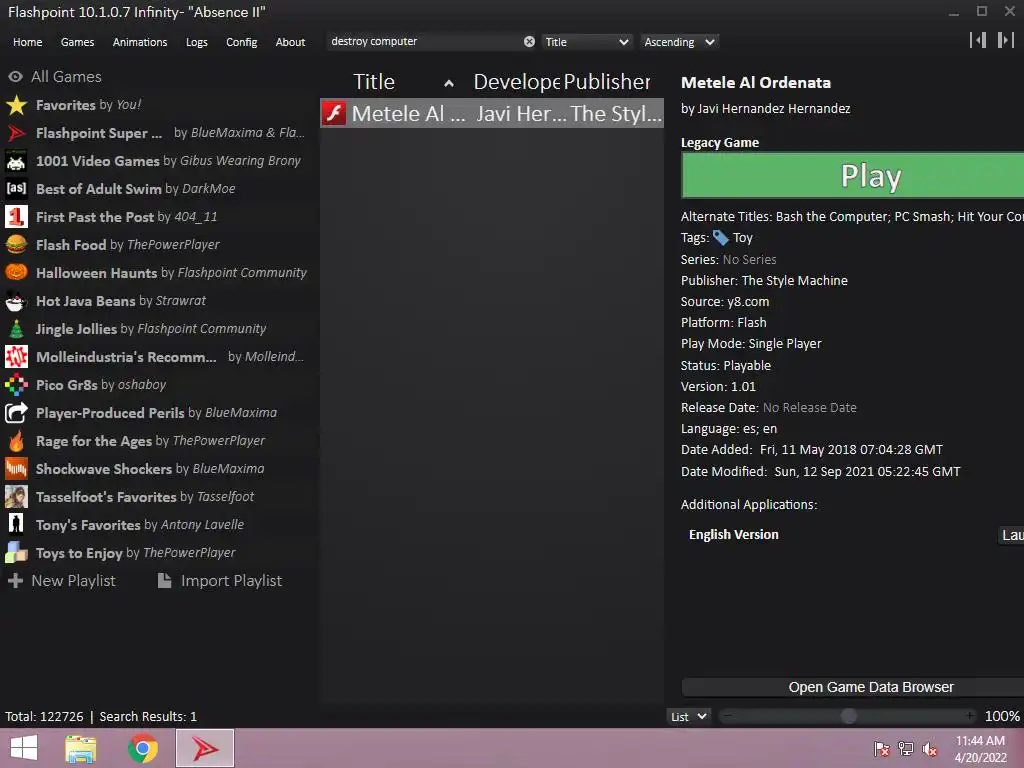Click the Flashpoint taskbar icon
The height and width of the screenshot is (768, 1024).
pos(205,748)
